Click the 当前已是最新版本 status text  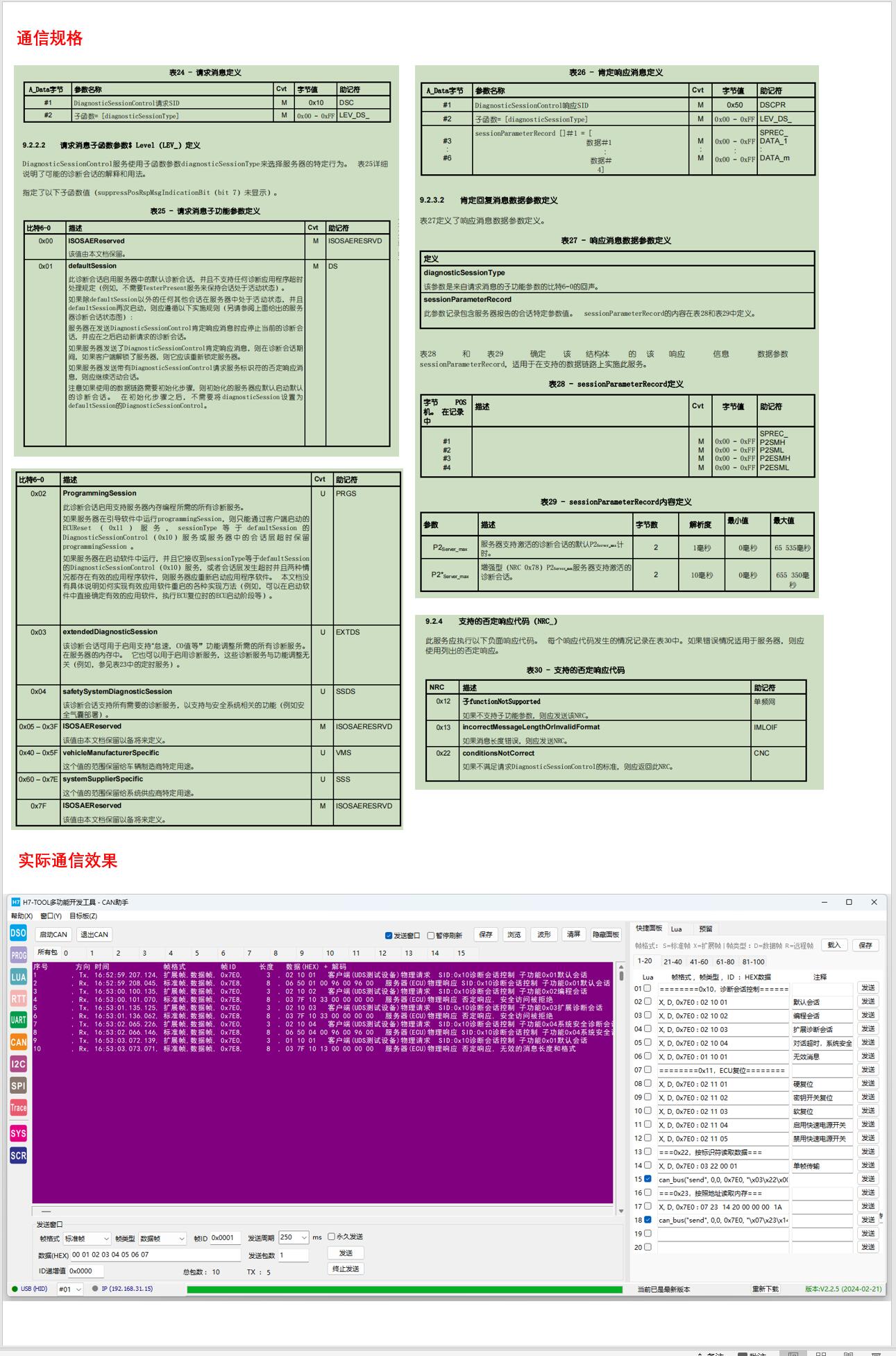(x=663, y=1289)
